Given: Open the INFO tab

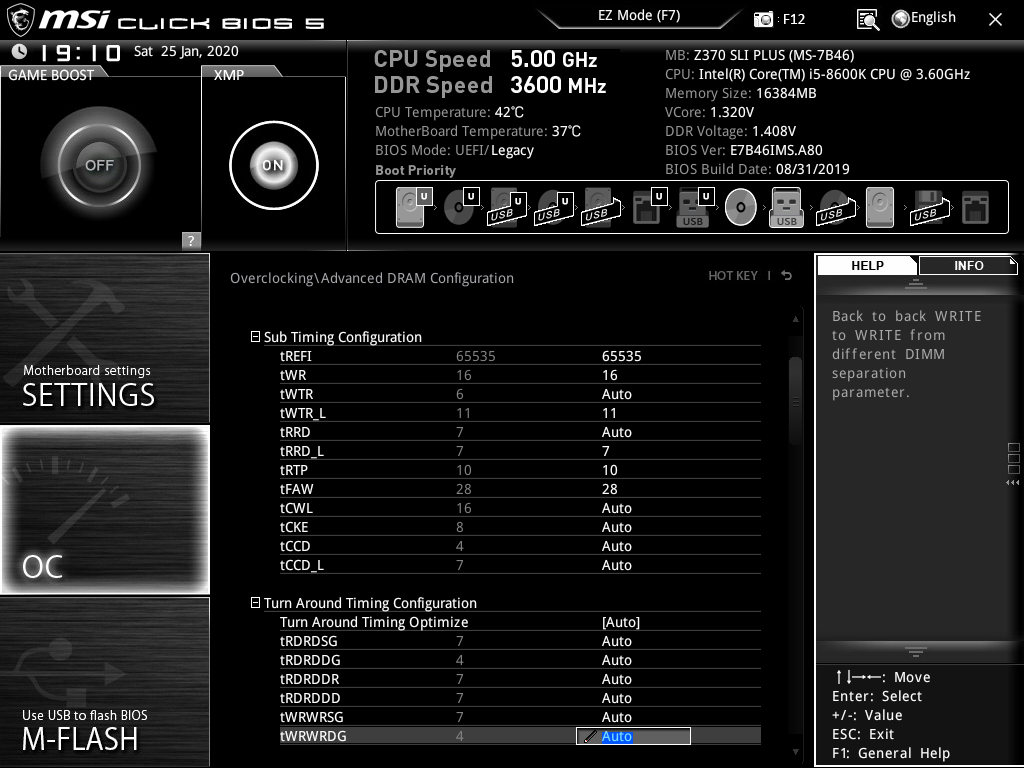Looking at the screenshot, I should click(968, 265).
